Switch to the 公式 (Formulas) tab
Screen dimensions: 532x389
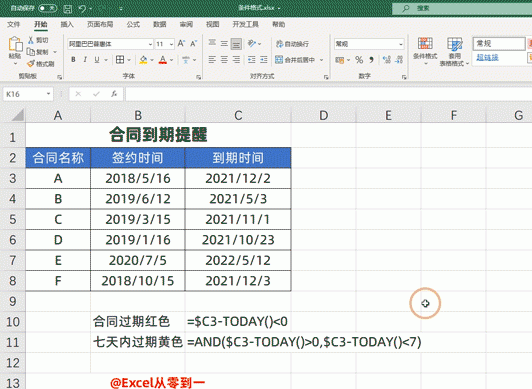(133, 24)
